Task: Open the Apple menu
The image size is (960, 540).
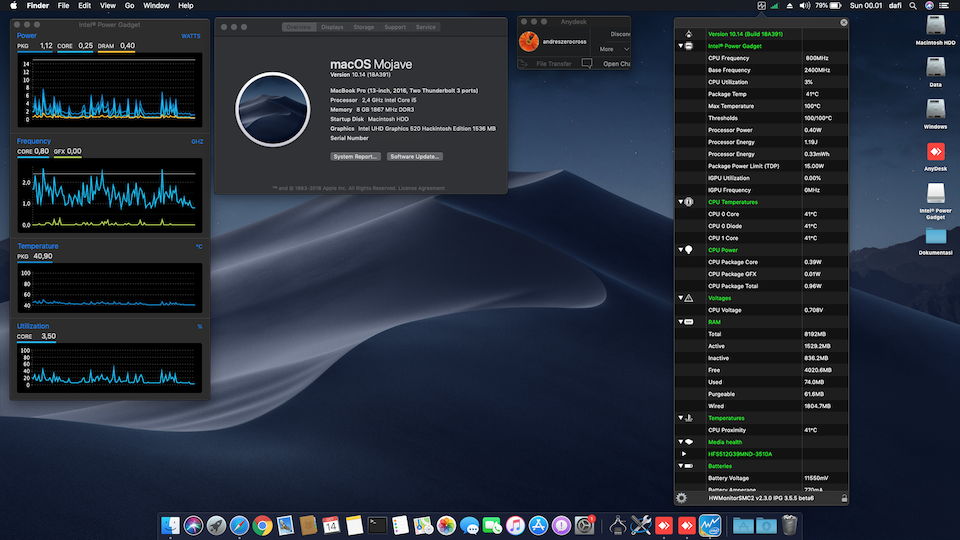Action: click(13, 6)
